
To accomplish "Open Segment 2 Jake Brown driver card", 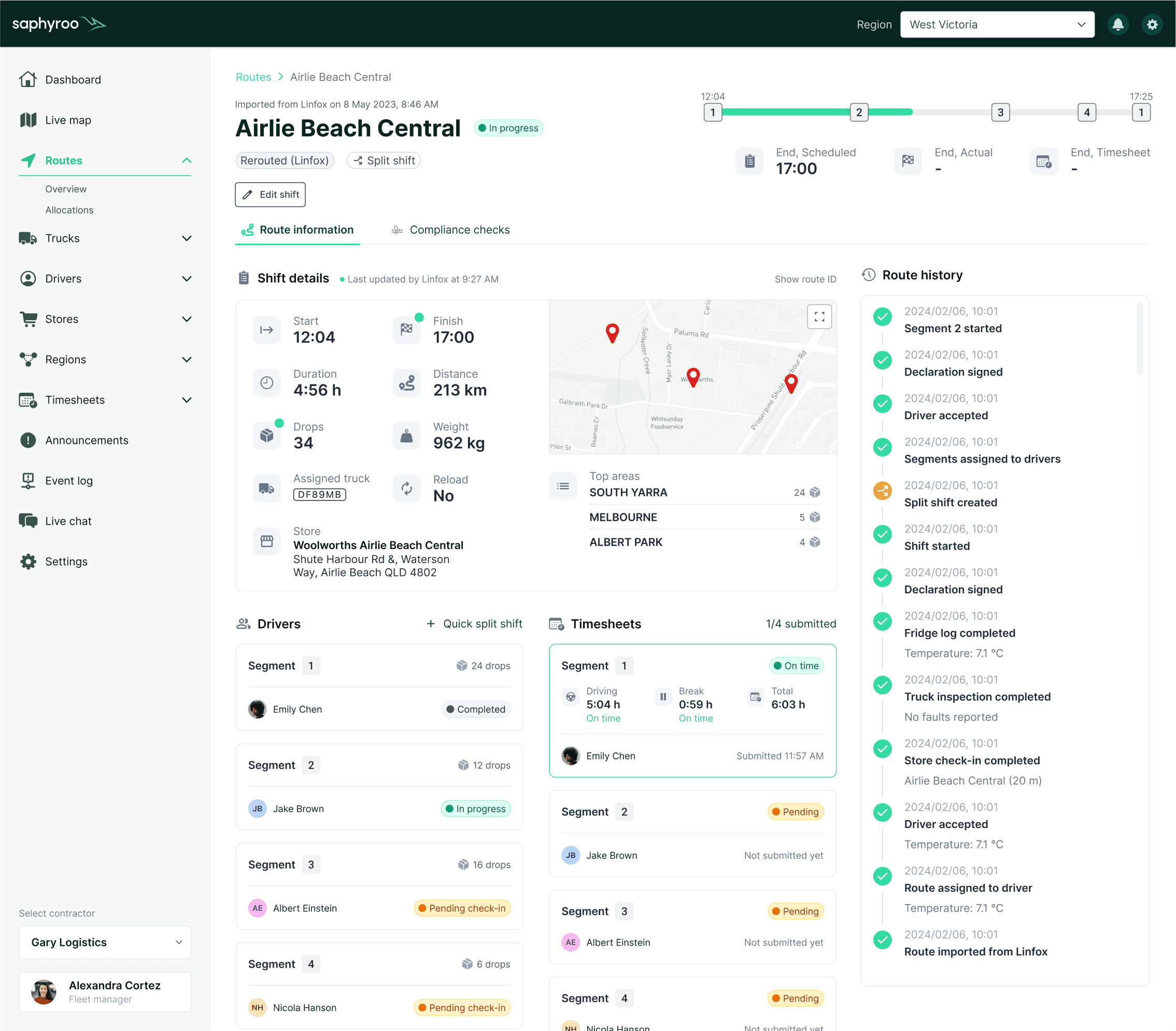I will [379, 786].
